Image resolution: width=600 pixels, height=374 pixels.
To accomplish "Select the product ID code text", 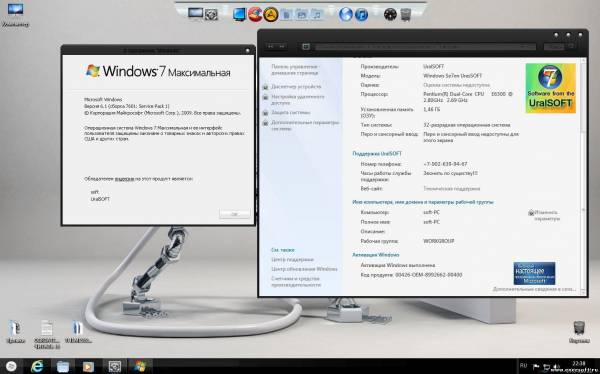I will [429, 275].
